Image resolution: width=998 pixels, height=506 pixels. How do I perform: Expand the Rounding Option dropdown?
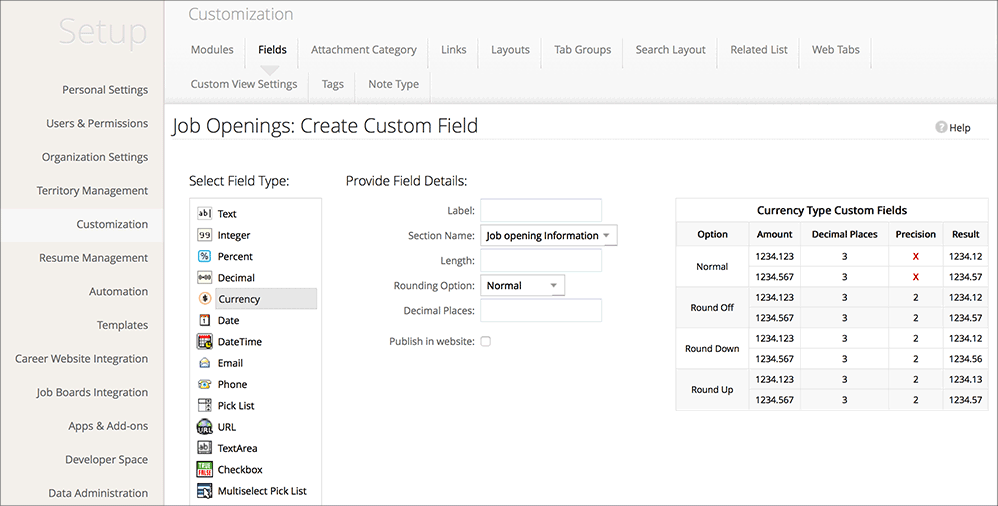pyautogui.click(x=523, y=286)
